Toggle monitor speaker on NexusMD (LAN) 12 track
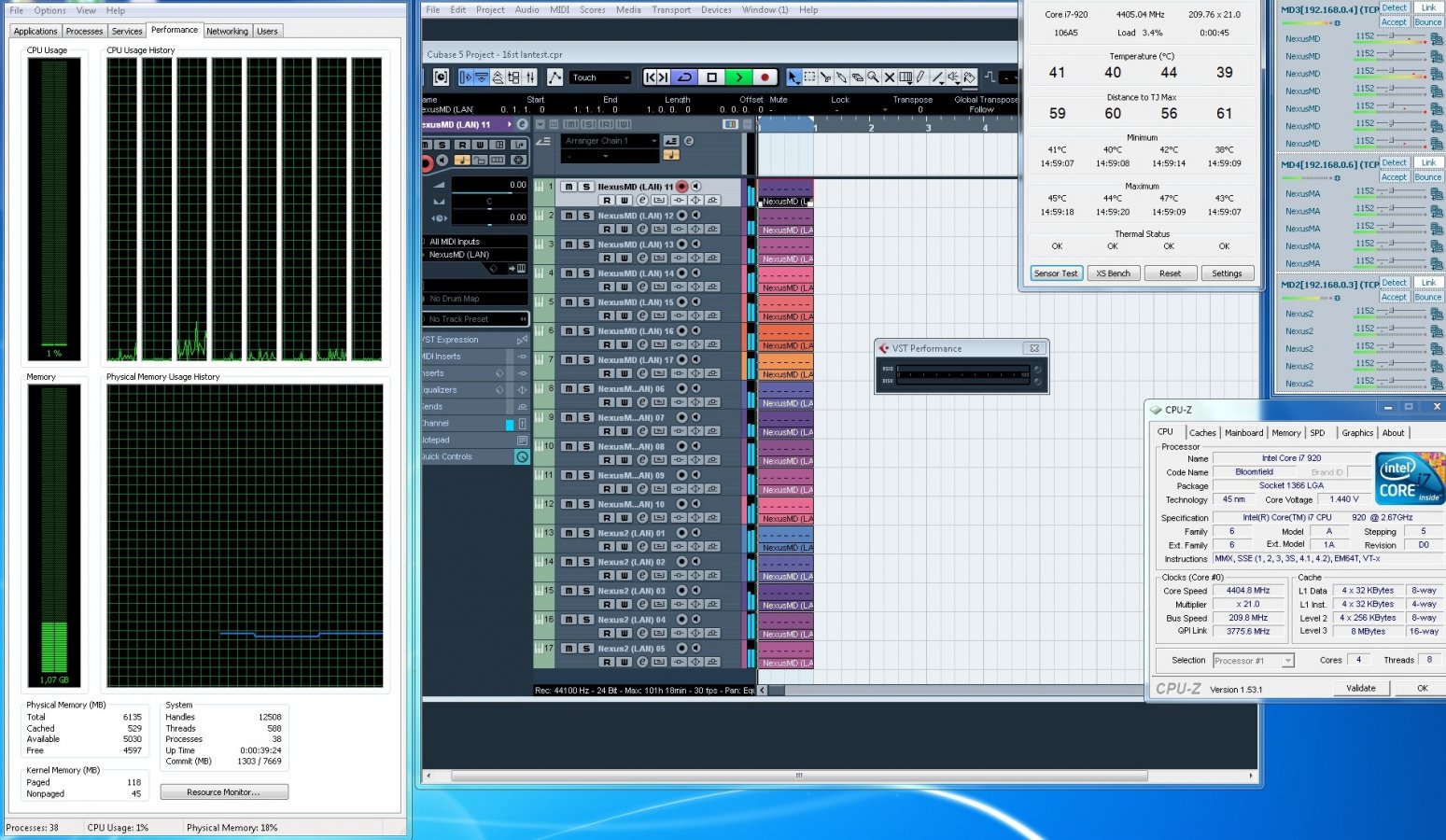The height and width of the screenshot is (840, 1446). (x=695, y=216)
